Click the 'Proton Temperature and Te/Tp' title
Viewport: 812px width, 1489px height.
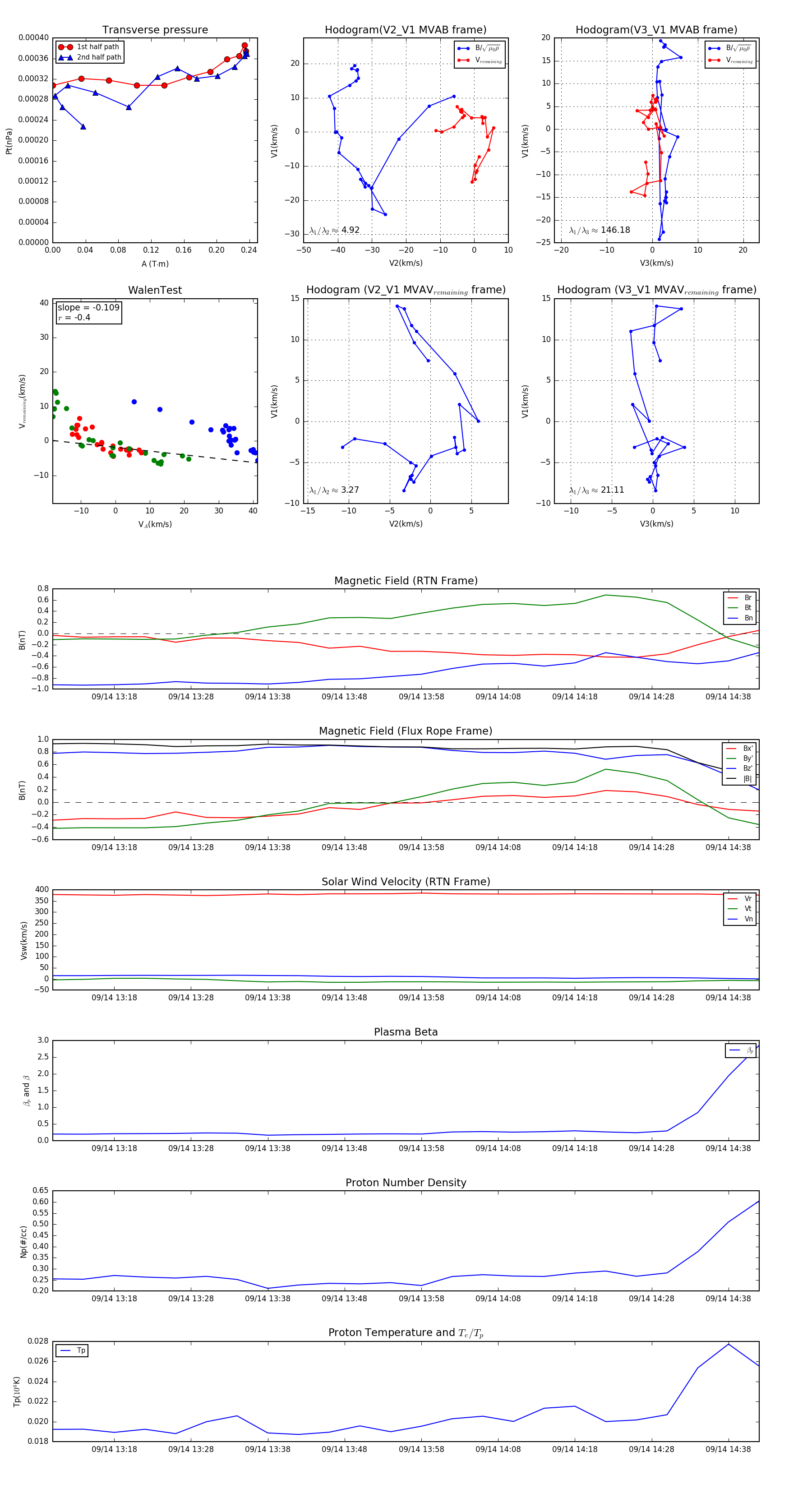pos(406,1333)
